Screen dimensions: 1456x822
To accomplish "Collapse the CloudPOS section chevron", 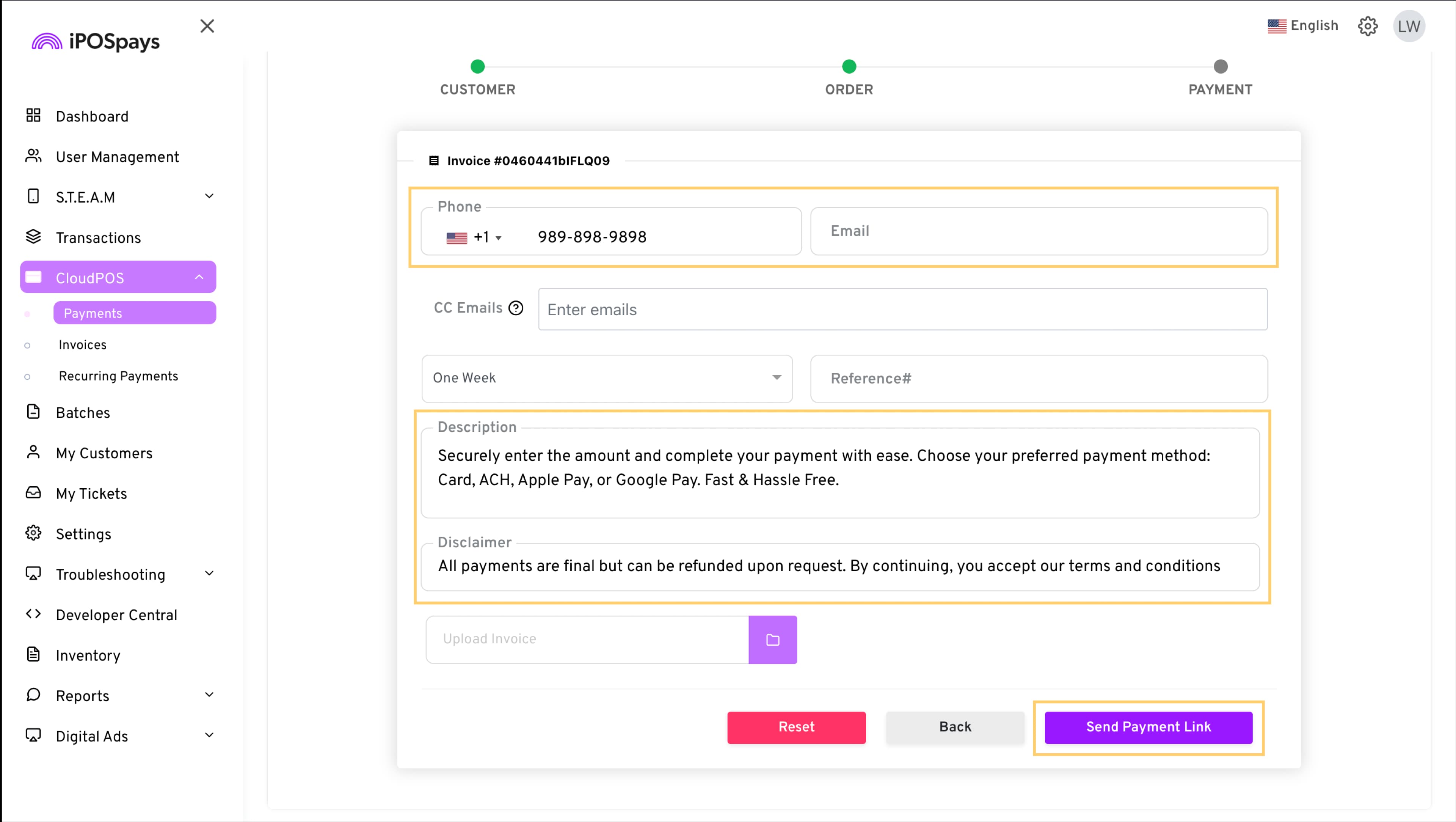I will pyautogui.click(x=199, y=277).
